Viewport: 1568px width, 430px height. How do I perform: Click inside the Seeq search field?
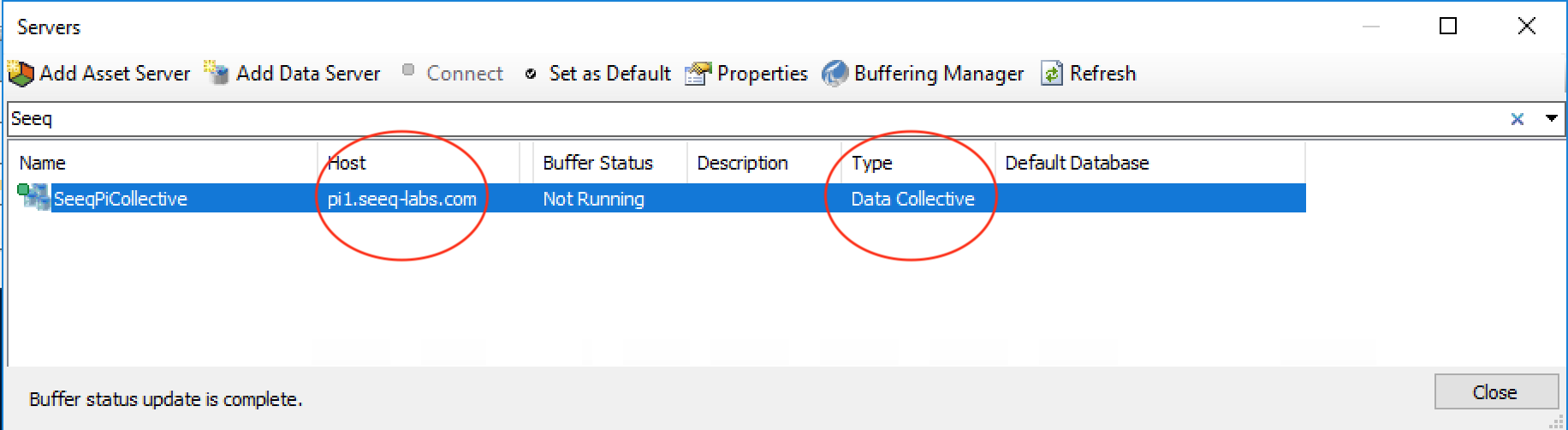pyautogui.click(x=685, y=119)
